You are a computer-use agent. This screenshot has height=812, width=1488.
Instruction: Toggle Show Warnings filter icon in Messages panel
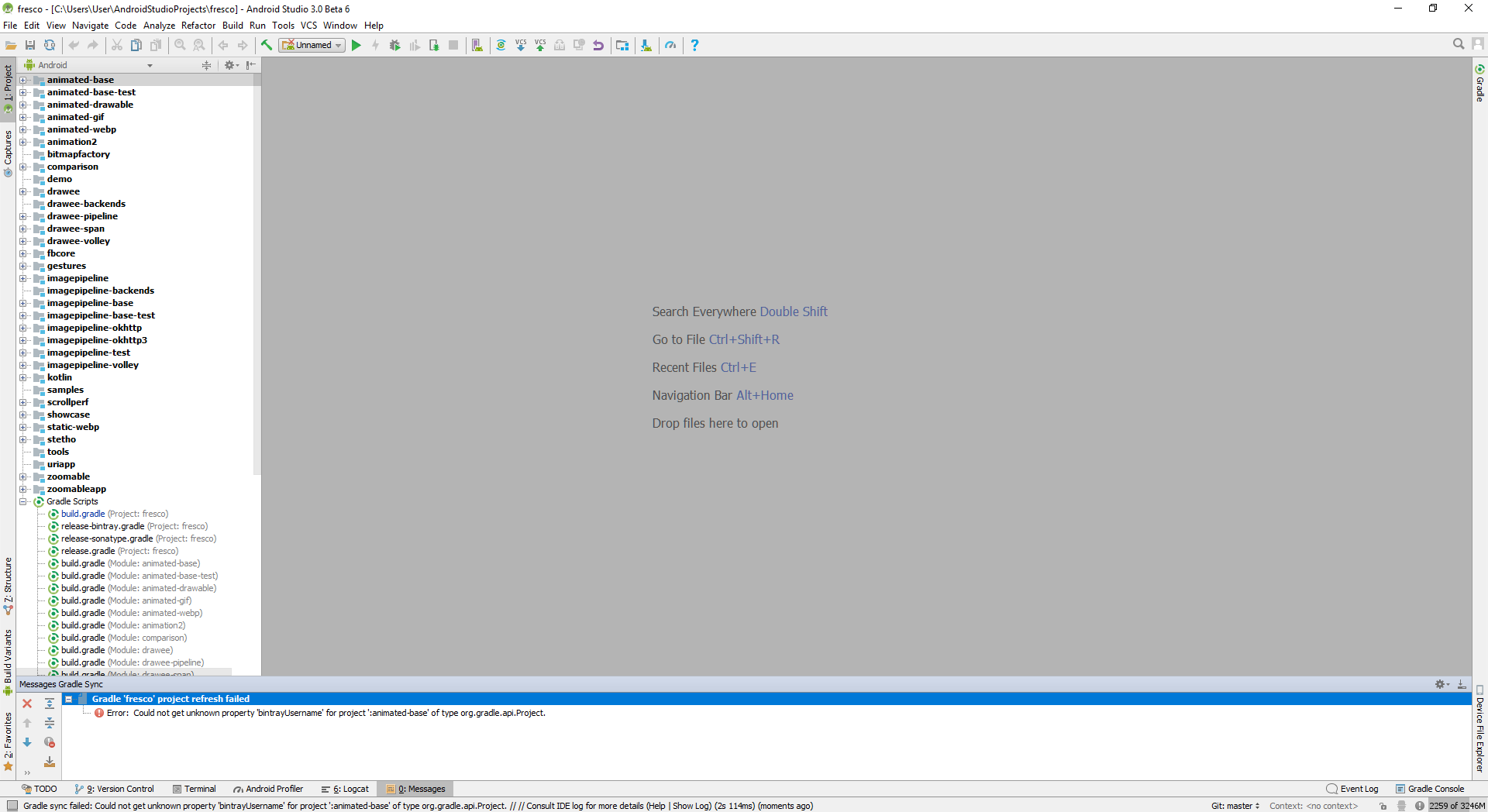50,742
